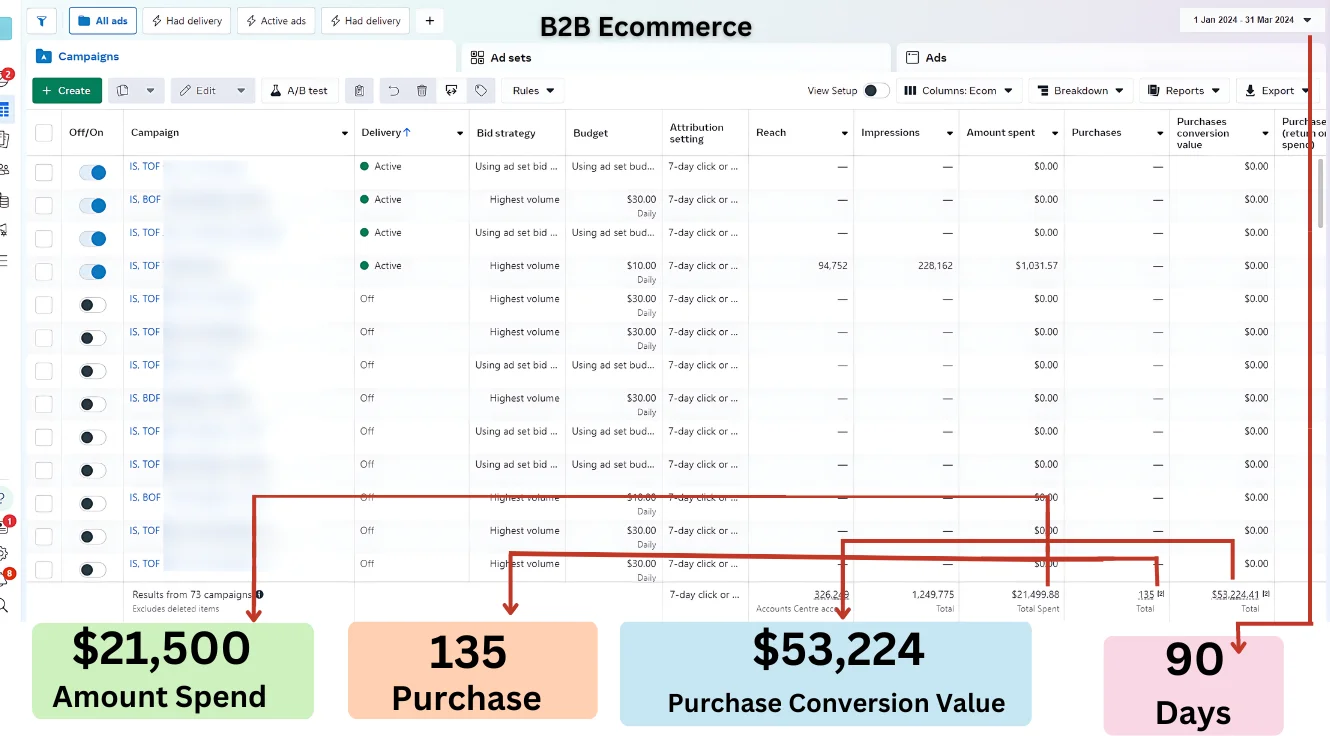Open the Reports dropdown
Image resolution: width=1330 pixels, height=736 pixels.
point(1185,91)
